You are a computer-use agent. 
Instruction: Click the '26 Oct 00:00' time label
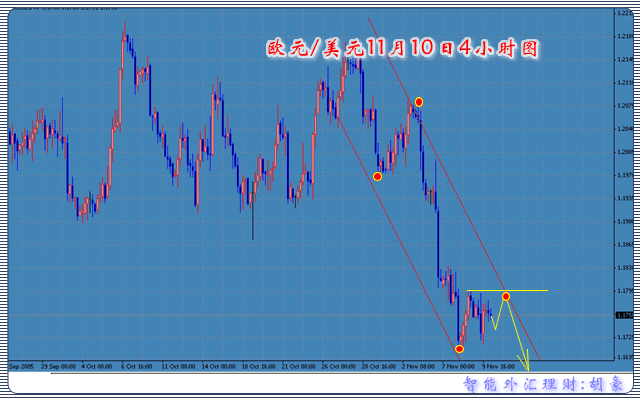click(339, 366)
